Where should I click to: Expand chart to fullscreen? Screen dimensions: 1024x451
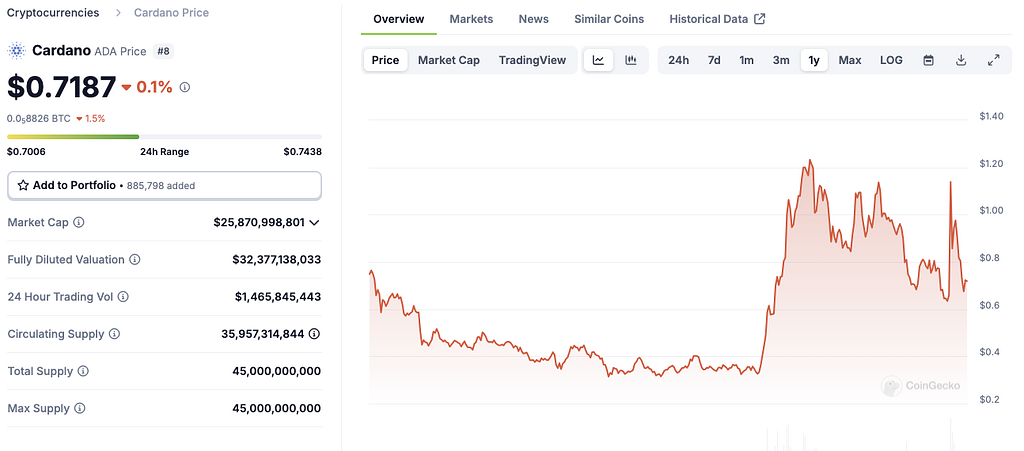pyautogui.click(x=993, y=60)
